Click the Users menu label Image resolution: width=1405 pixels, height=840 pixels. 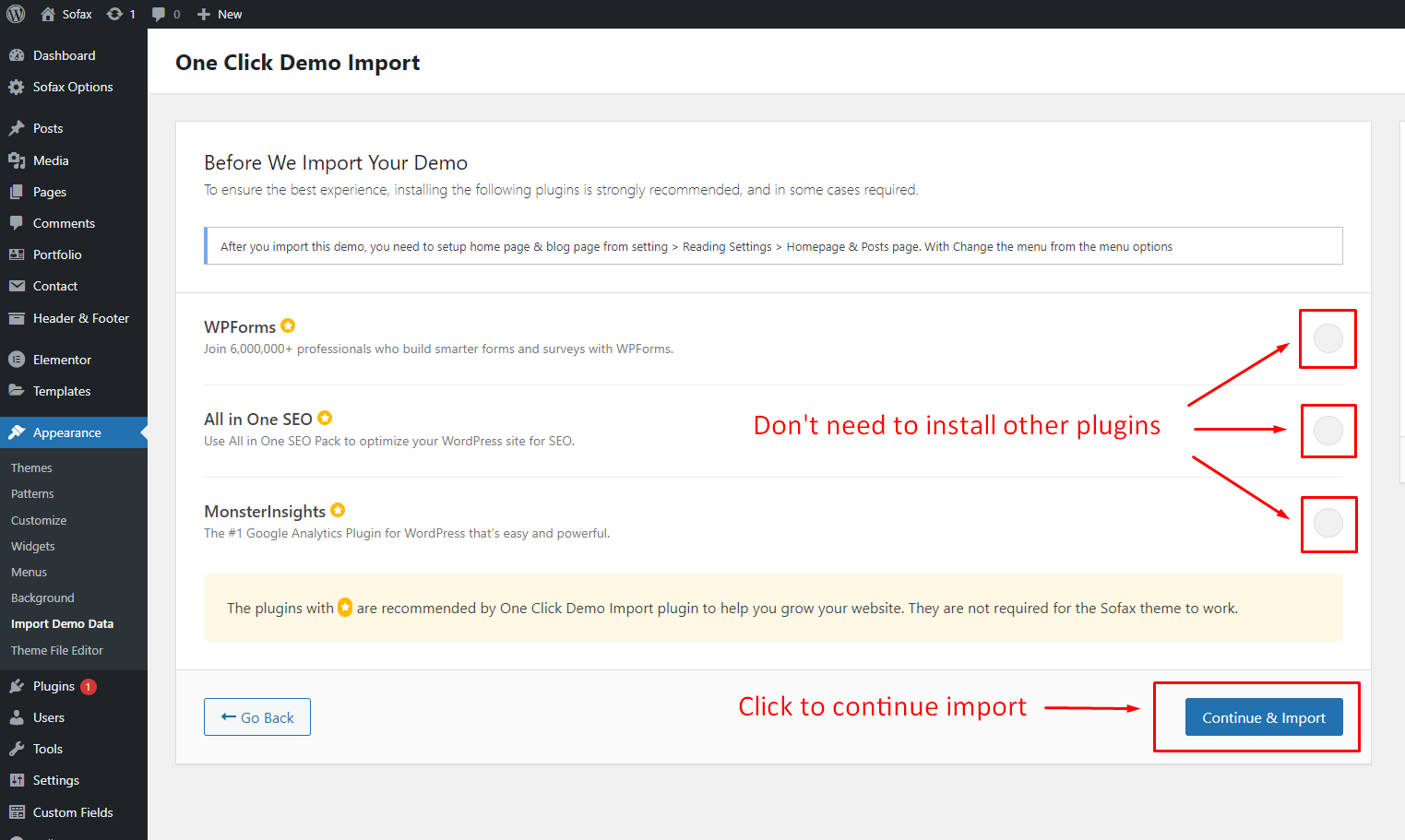point(49,717)
